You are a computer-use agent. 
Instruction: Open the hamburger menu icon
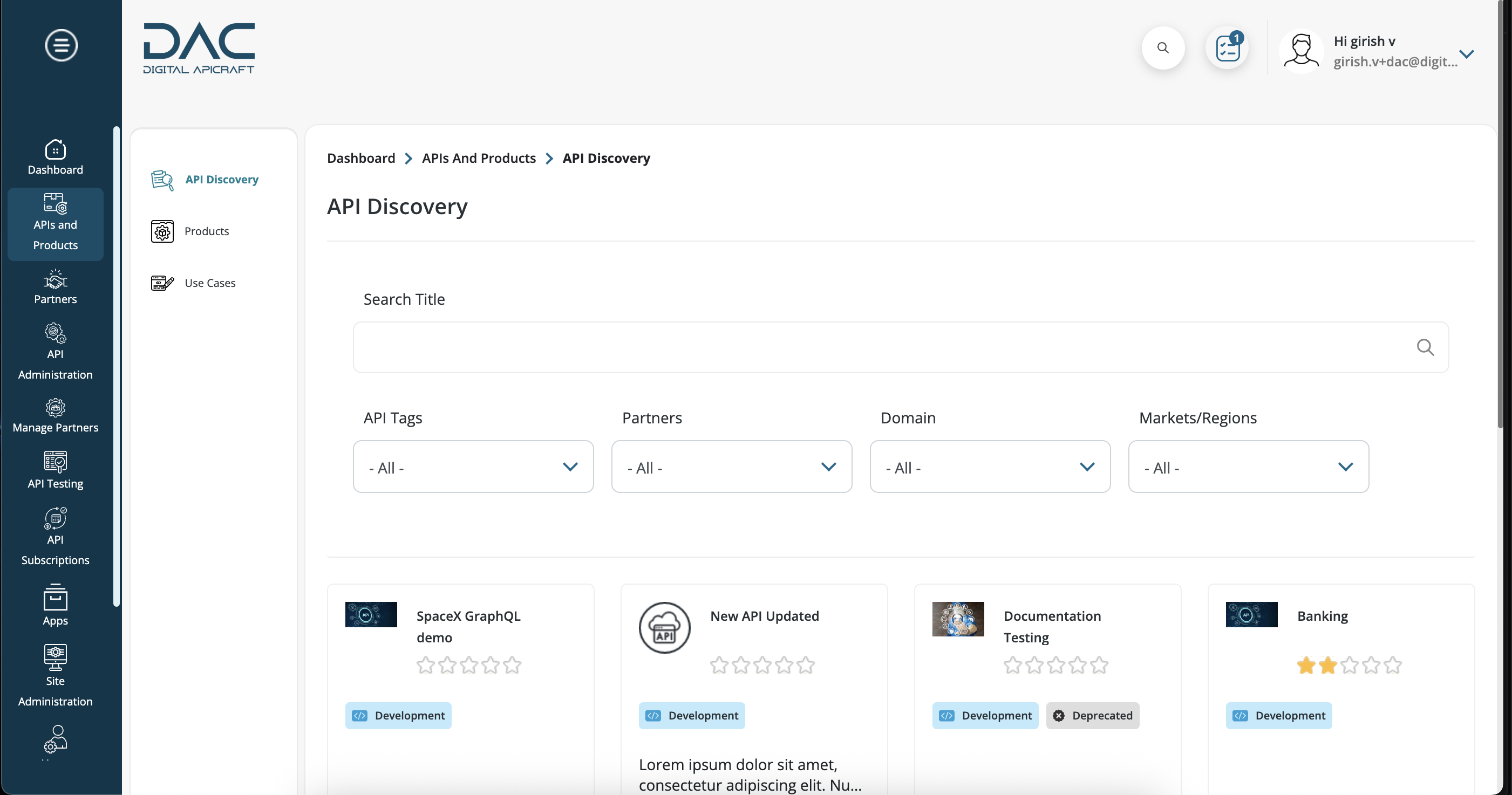[61, 45]
